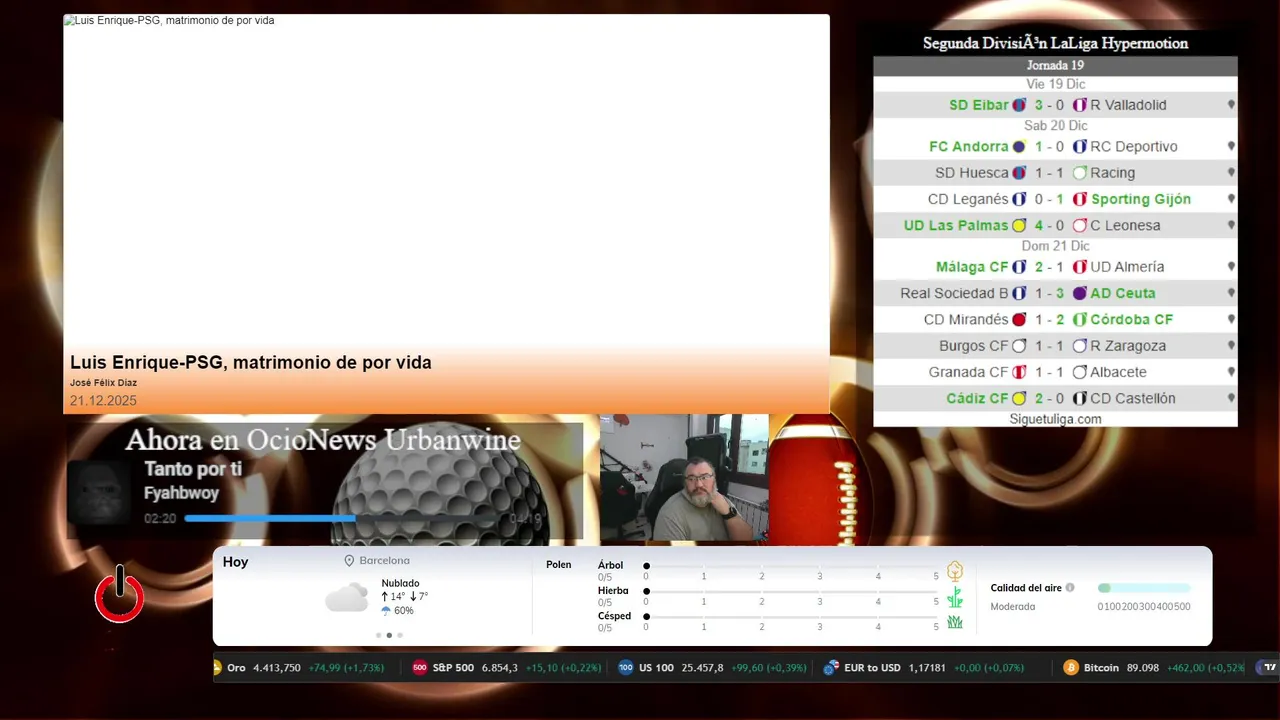Image resolution: width=1280 pixels, height=720 pixels.
Task: Click the UD Las Palmas yellow crest
Action: (x=1019, y=226)
